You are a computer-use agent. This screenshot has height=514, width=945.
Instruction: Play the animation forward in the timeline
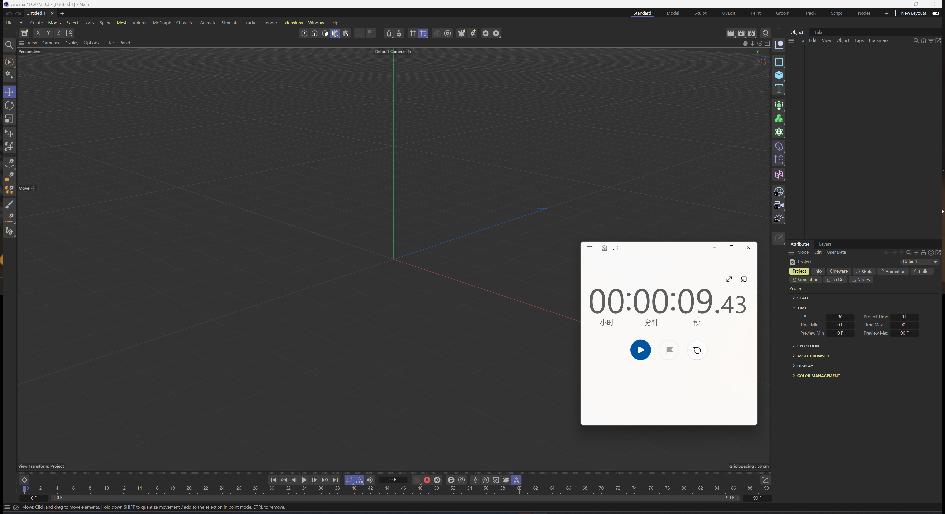point(304,480)
